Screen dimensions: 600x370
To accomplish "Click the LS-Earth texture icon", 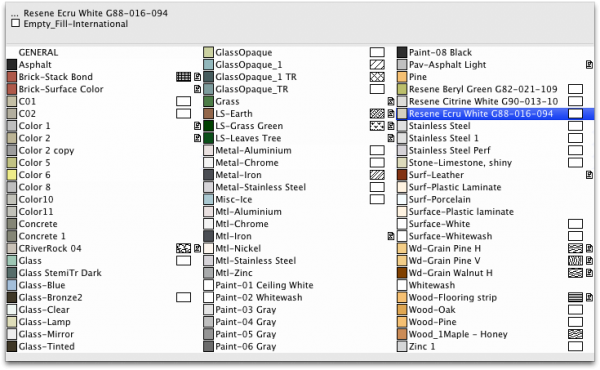I will tap(391, 114).
